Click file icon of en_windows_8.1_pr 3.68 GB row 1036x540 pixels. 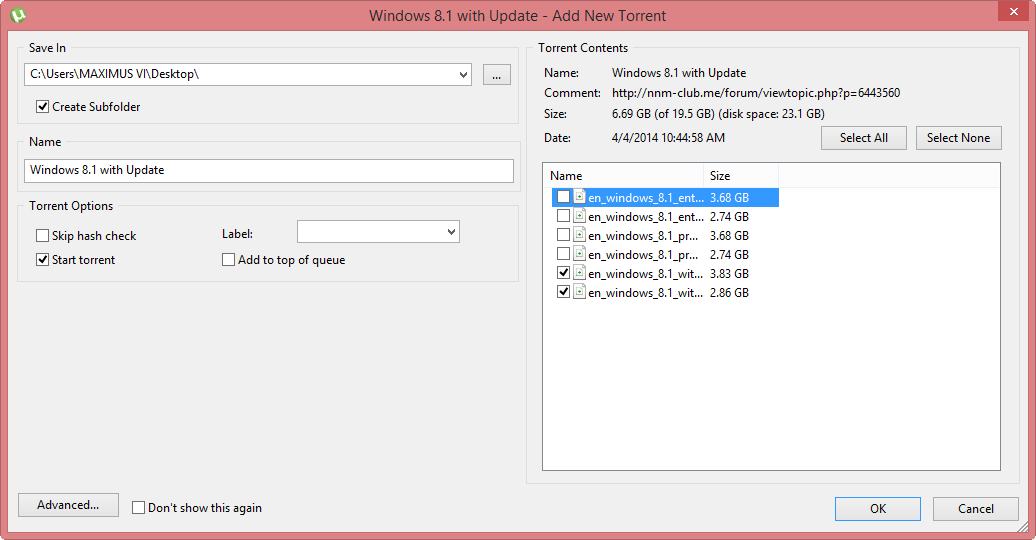(579, 235)
